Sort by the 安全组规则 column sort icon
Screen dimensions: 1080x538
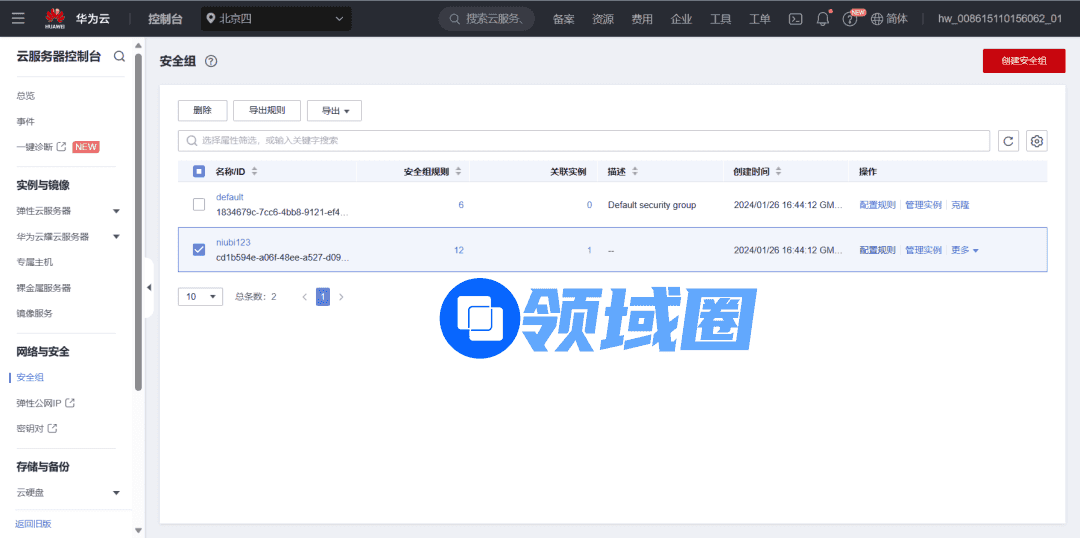pyautogui.click(x=458, y=171)
